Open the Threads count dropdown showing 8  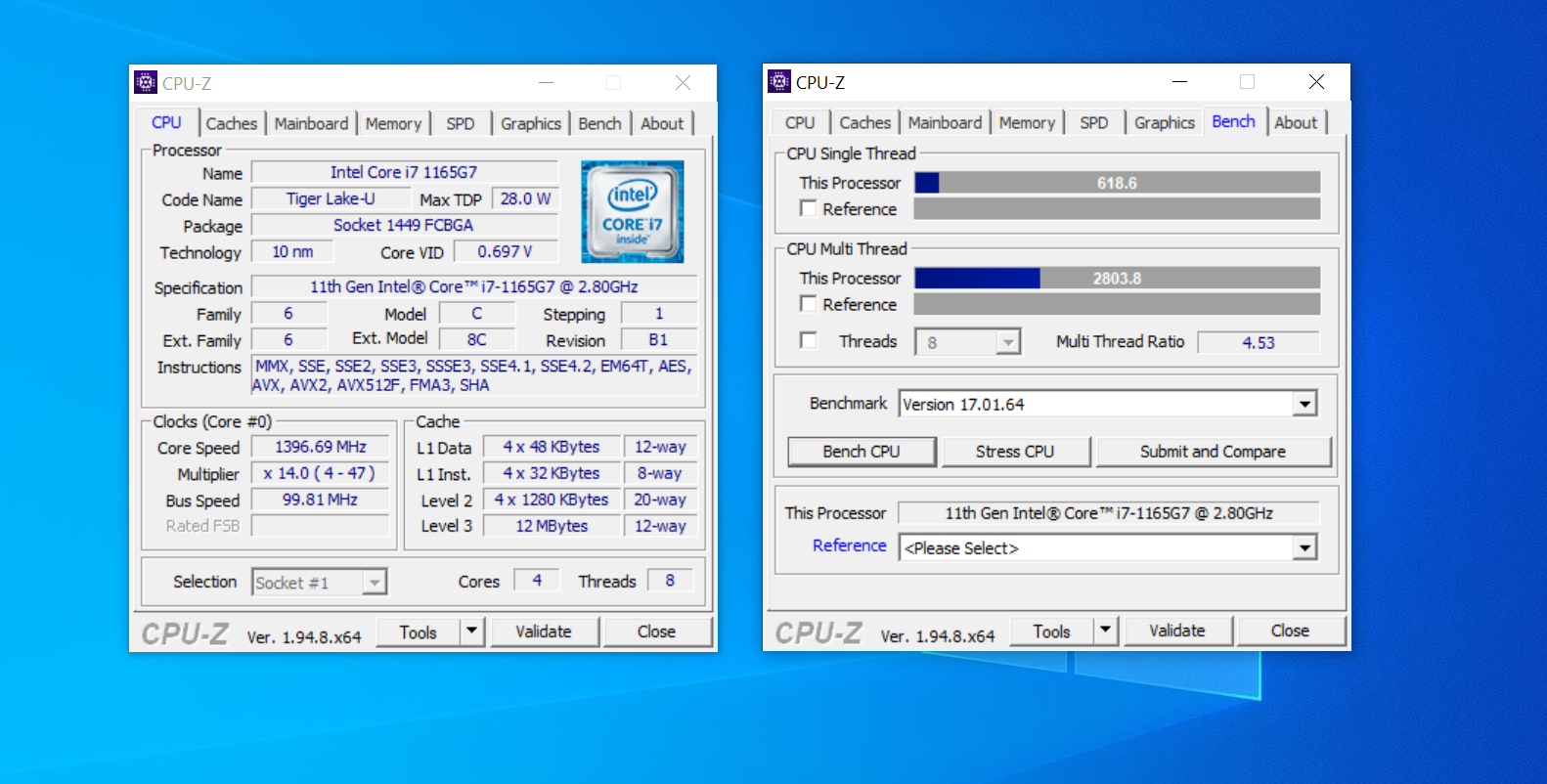1008,342
